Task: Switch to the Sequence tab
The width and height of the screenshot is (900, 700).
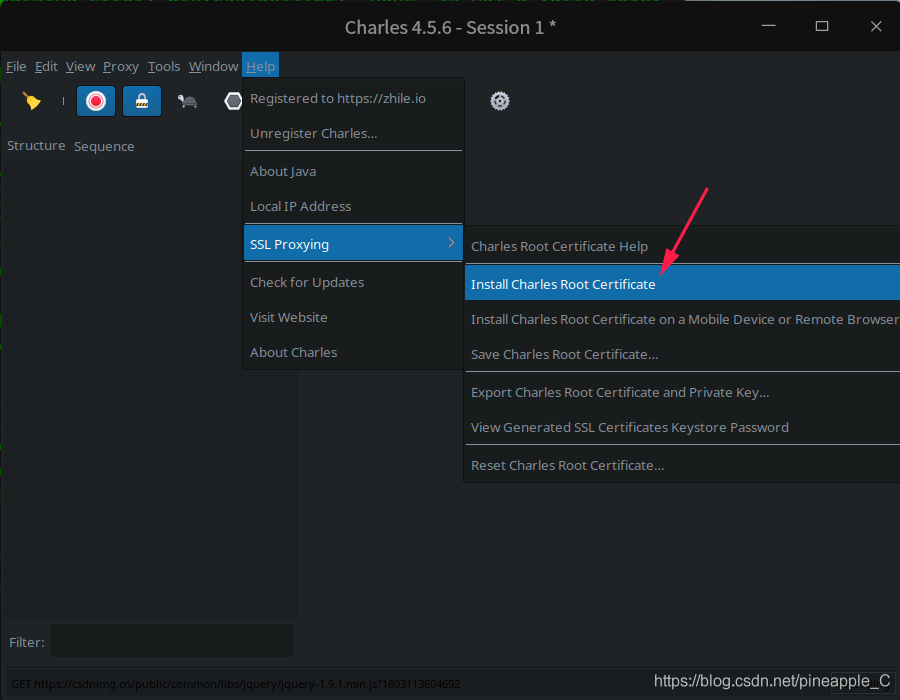Action: [104, 146]
